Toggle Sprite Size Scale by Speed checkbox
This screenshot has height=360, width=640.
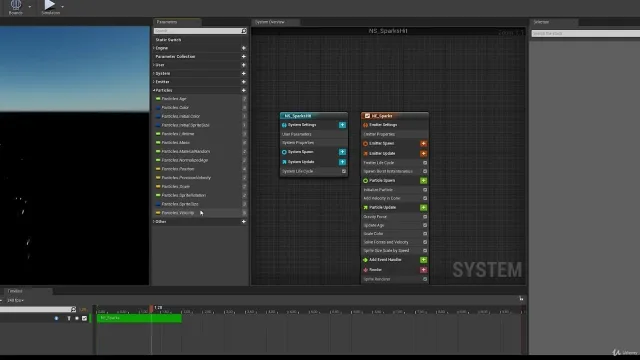425,251
